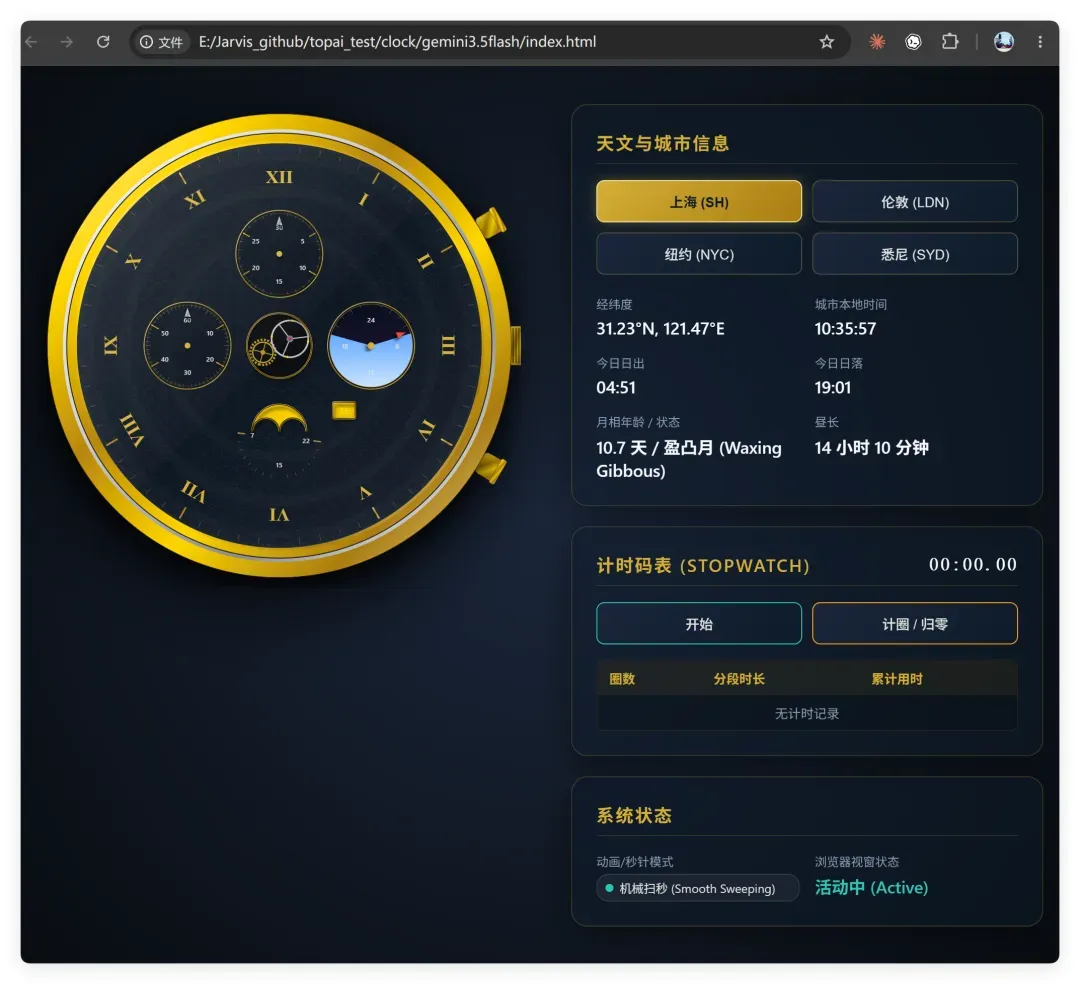Click the day length 14 小时 10 分钟
The height and width of the screenshot is (984, 1080).
[871, 448]
